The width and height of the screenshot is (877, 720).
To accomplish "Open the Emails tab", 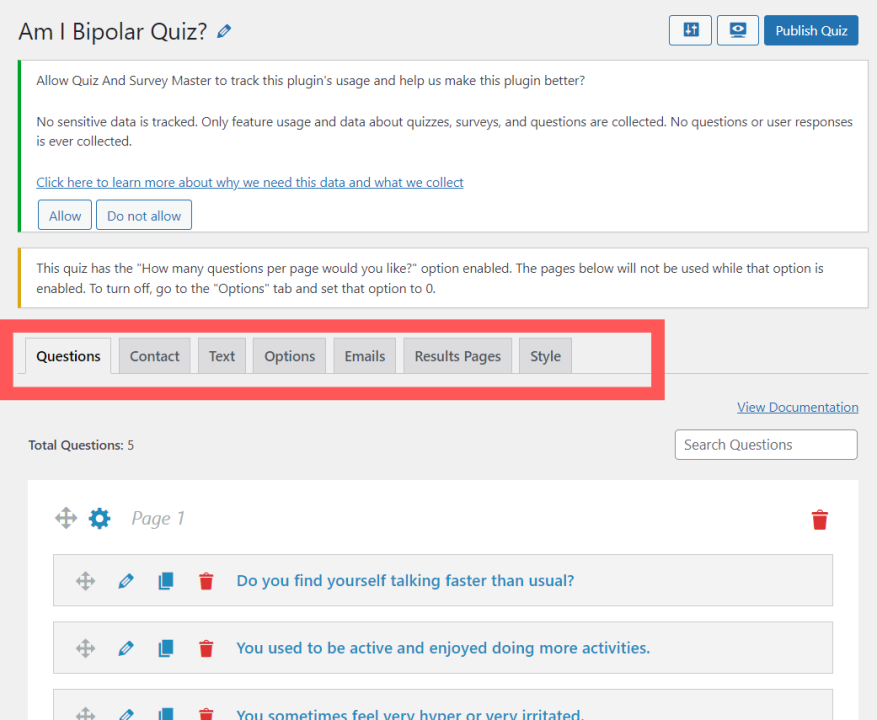I will (364, 355).
